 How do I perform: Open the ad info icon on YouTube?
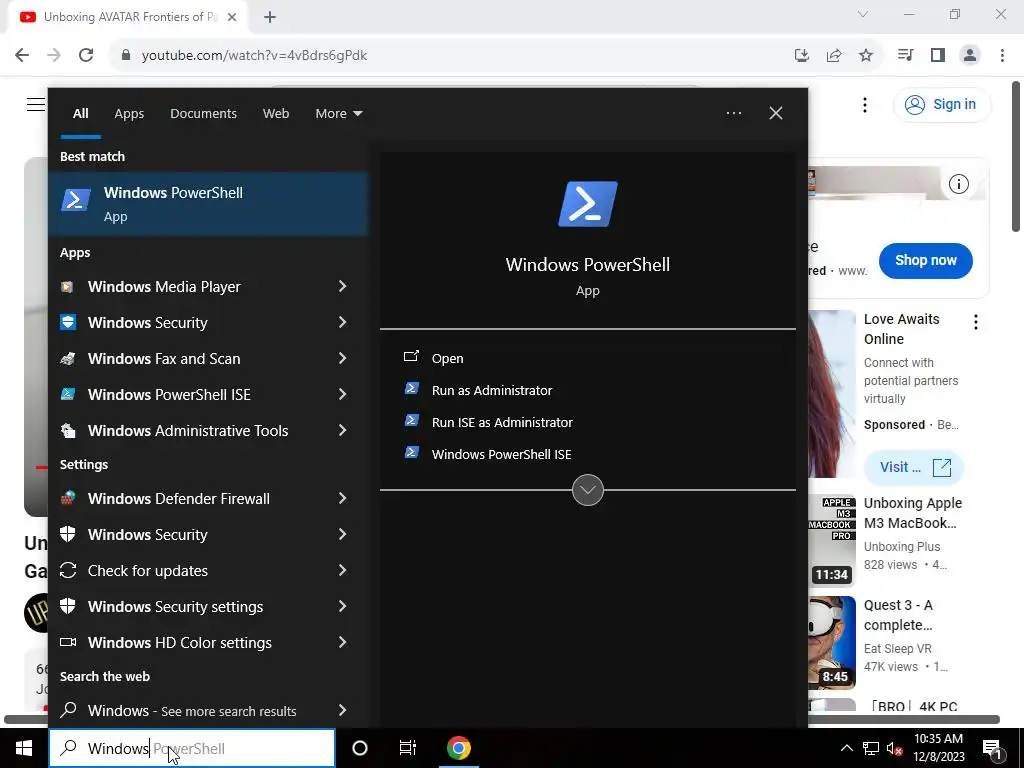pos(959,184)
